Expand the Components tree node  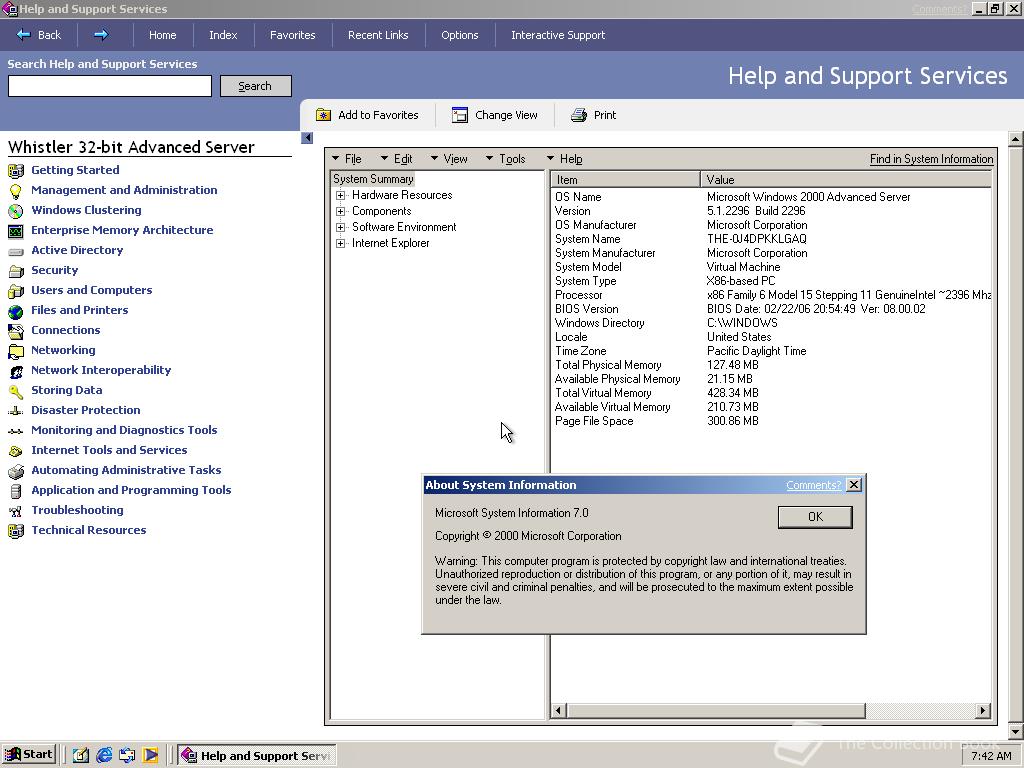tap(340, 212)
